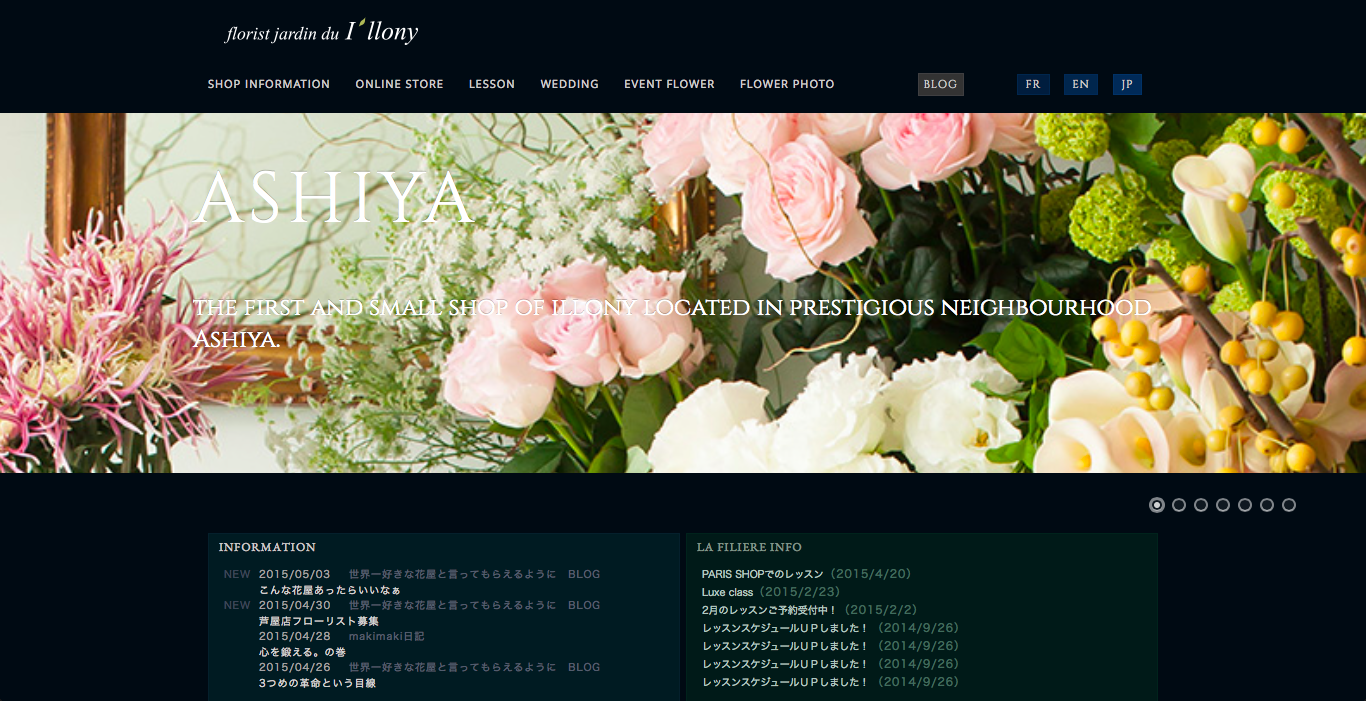View the FLOWER PHOTO gallery

(787, 84)
